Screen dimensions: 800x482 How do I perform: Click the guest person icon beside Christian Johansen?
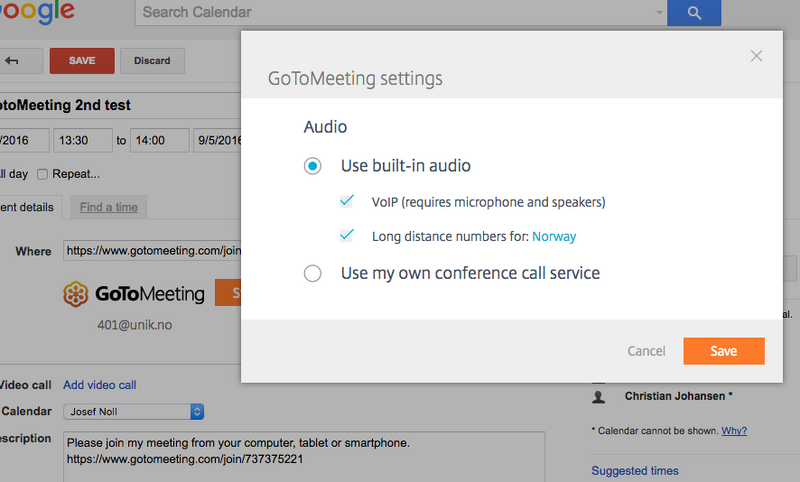(598, 397)
